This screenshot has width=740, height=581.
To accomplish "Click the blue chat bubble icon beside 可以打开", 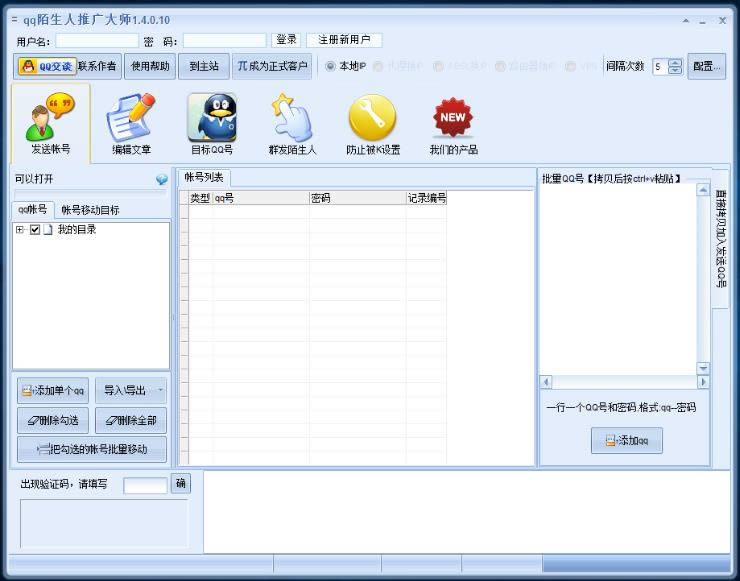I will 162,180.
